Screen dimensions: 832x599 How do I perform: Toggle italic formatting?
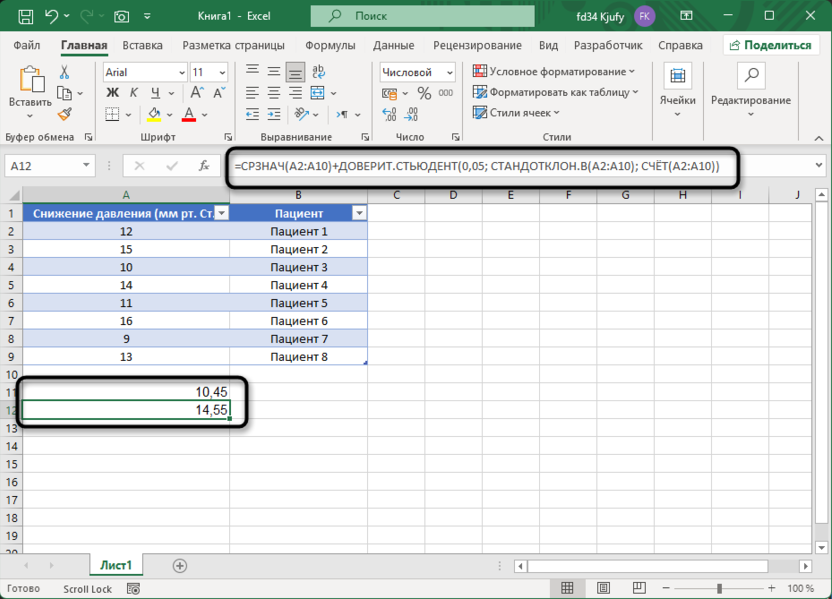(x=132, y=93)
